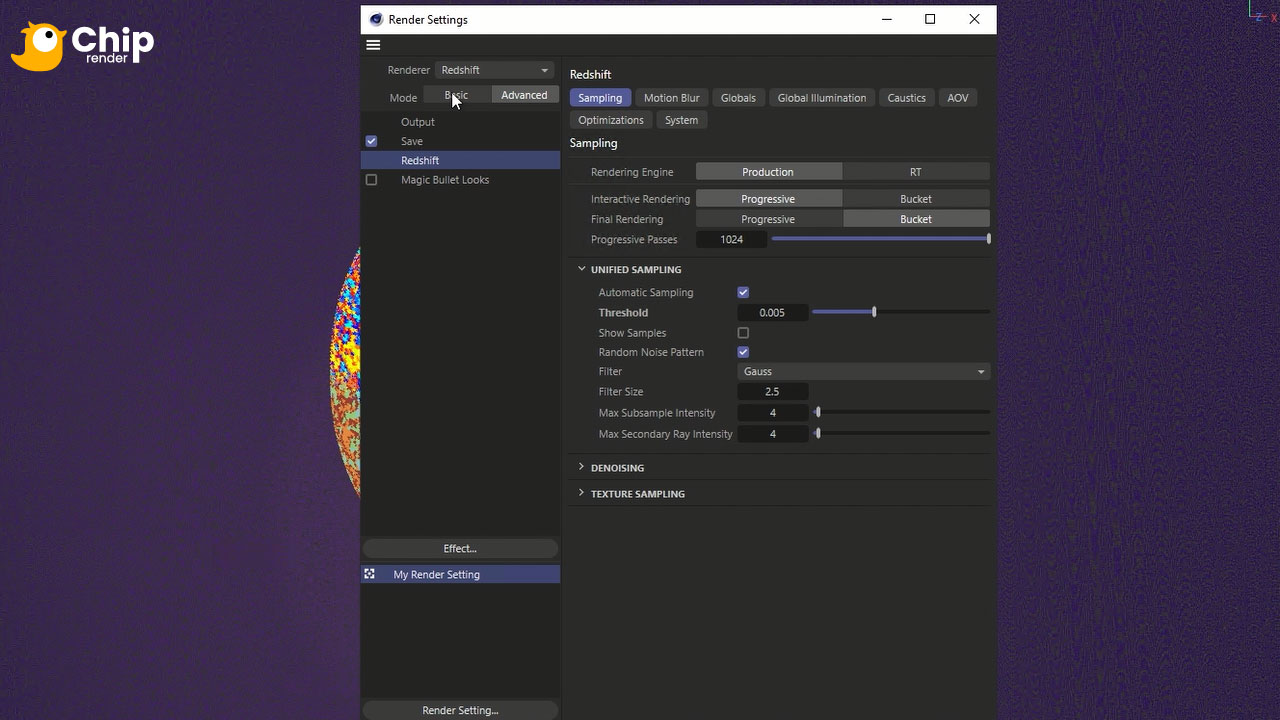Click the Max Subsample Intensity slider
Image resolution: width=1280 pixels, height=720 pixels.
pos(902,412)
